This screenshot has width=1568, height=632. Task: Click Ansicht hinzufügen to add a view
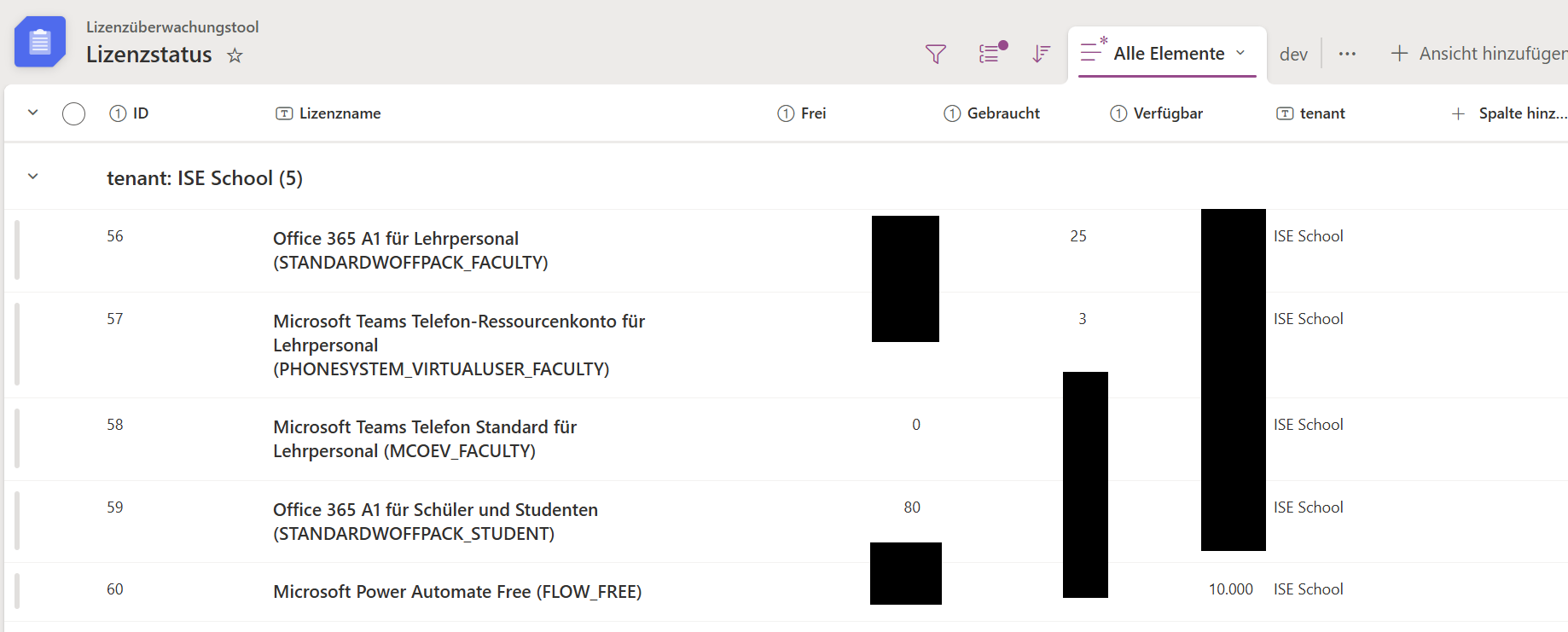click(1479, 54)
